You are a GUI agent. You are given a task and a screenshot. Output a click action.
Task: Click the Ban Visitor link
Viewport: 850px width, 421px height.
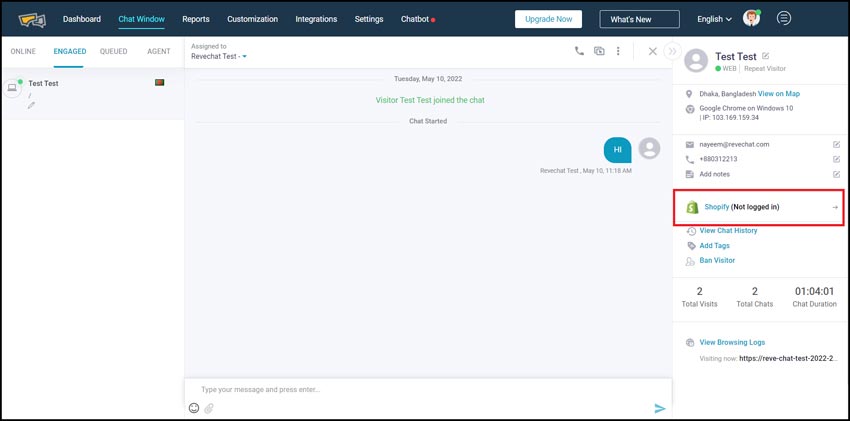(716, 260)
